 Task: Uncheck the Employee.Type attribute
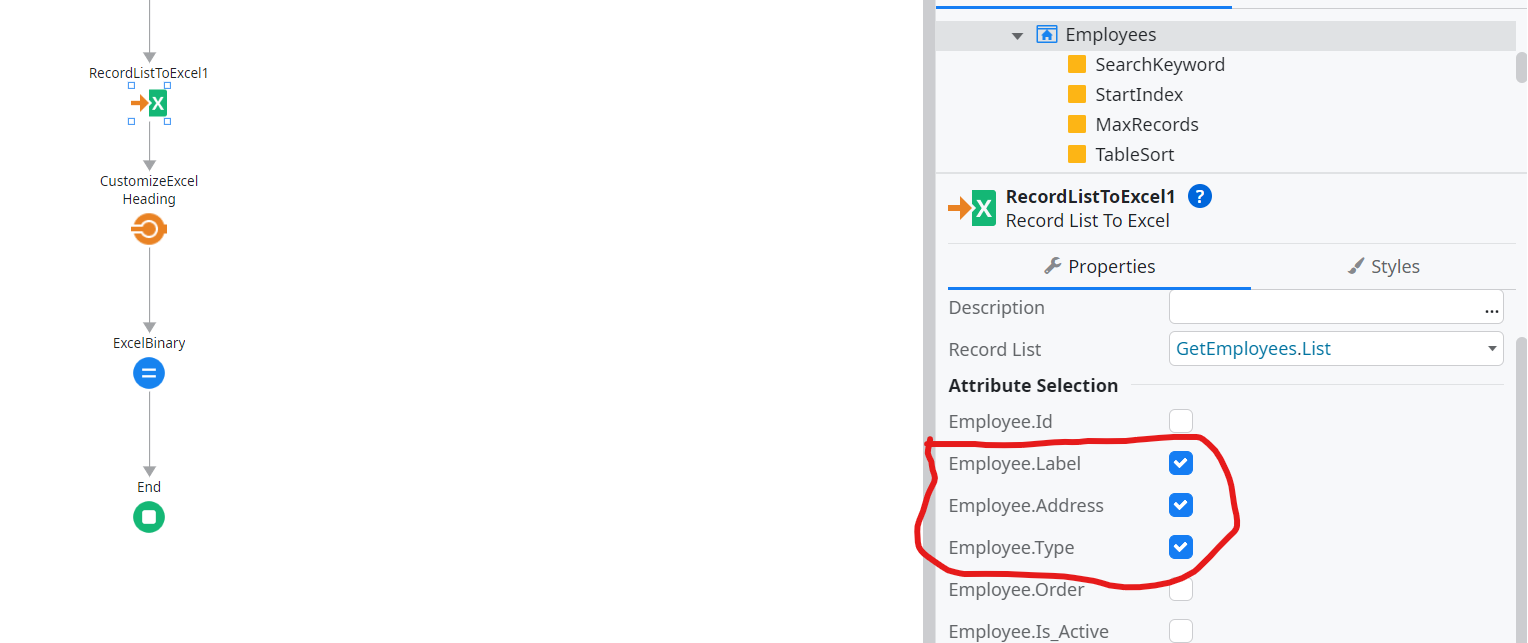point(1181,547)
